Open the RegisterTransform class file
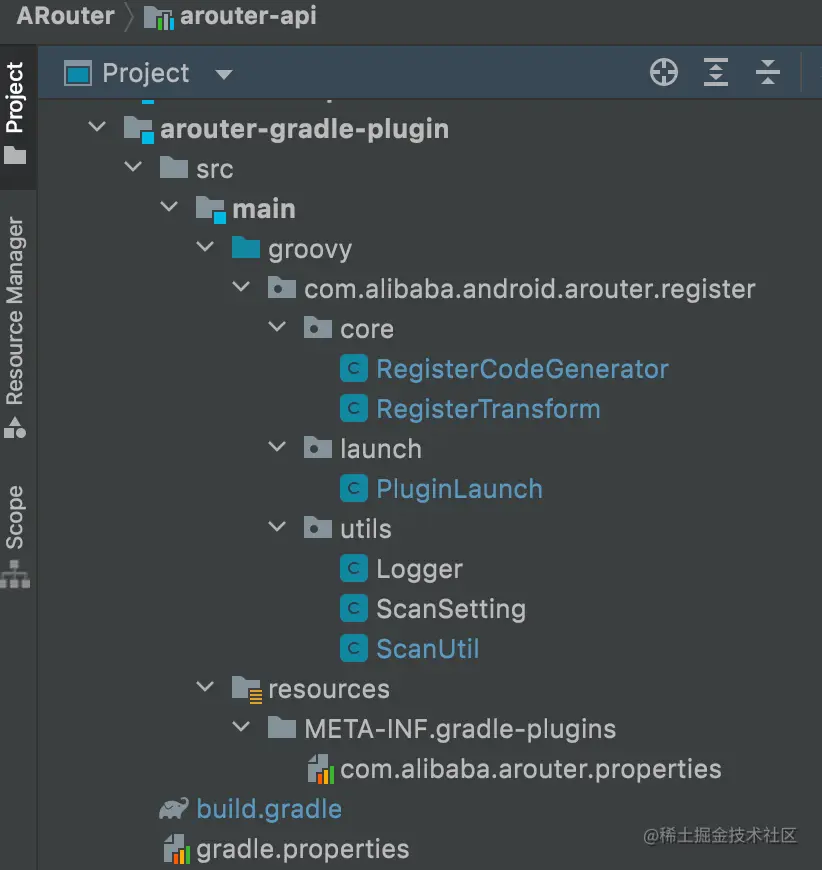 click(488, 409)
